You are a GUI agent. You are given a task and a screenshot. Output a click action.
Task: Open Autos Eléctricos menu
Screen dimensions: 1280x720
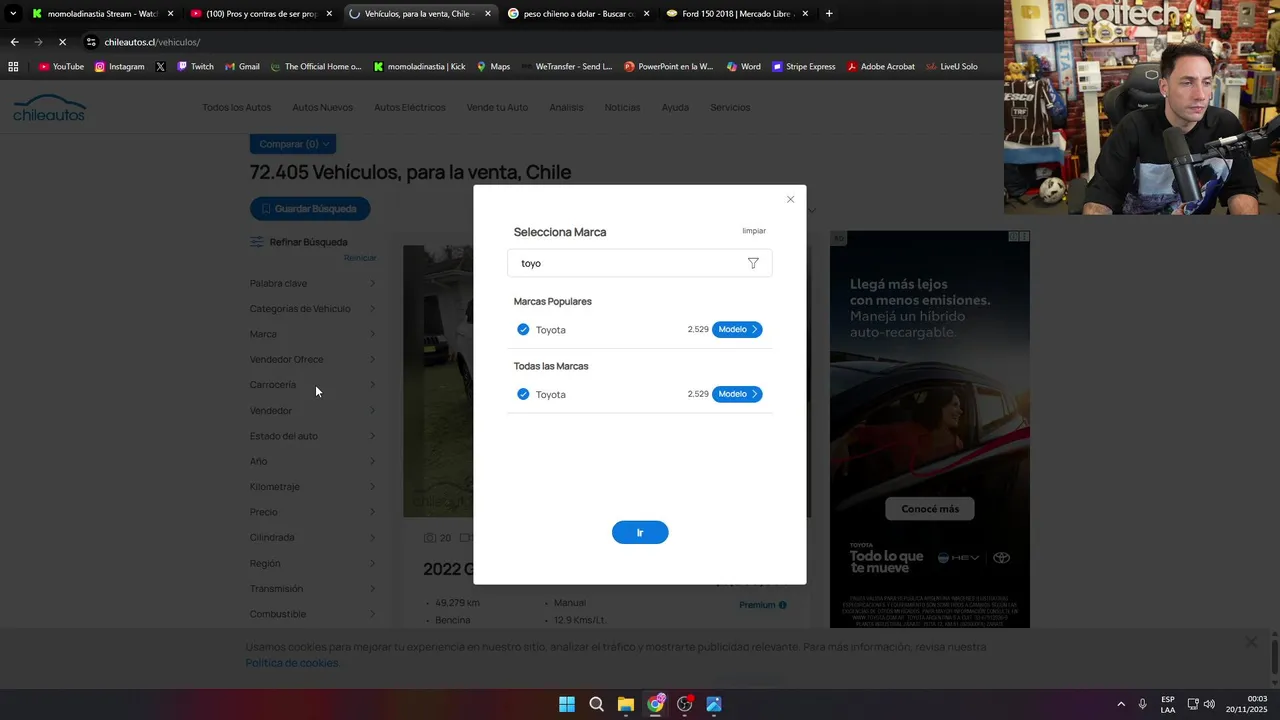(x=410, y=107)
